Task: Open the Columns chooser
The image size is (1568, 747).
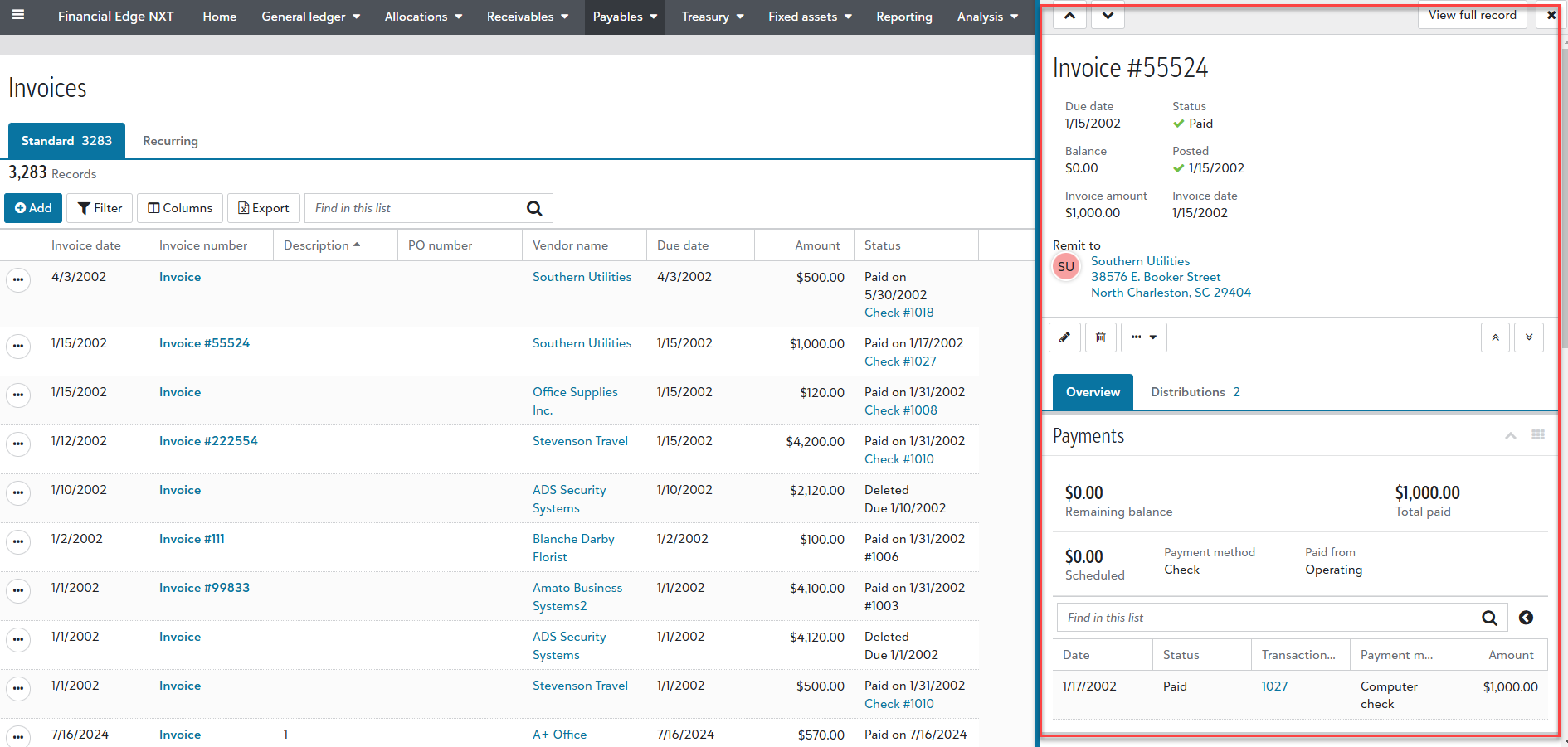Action: point(180,208)
